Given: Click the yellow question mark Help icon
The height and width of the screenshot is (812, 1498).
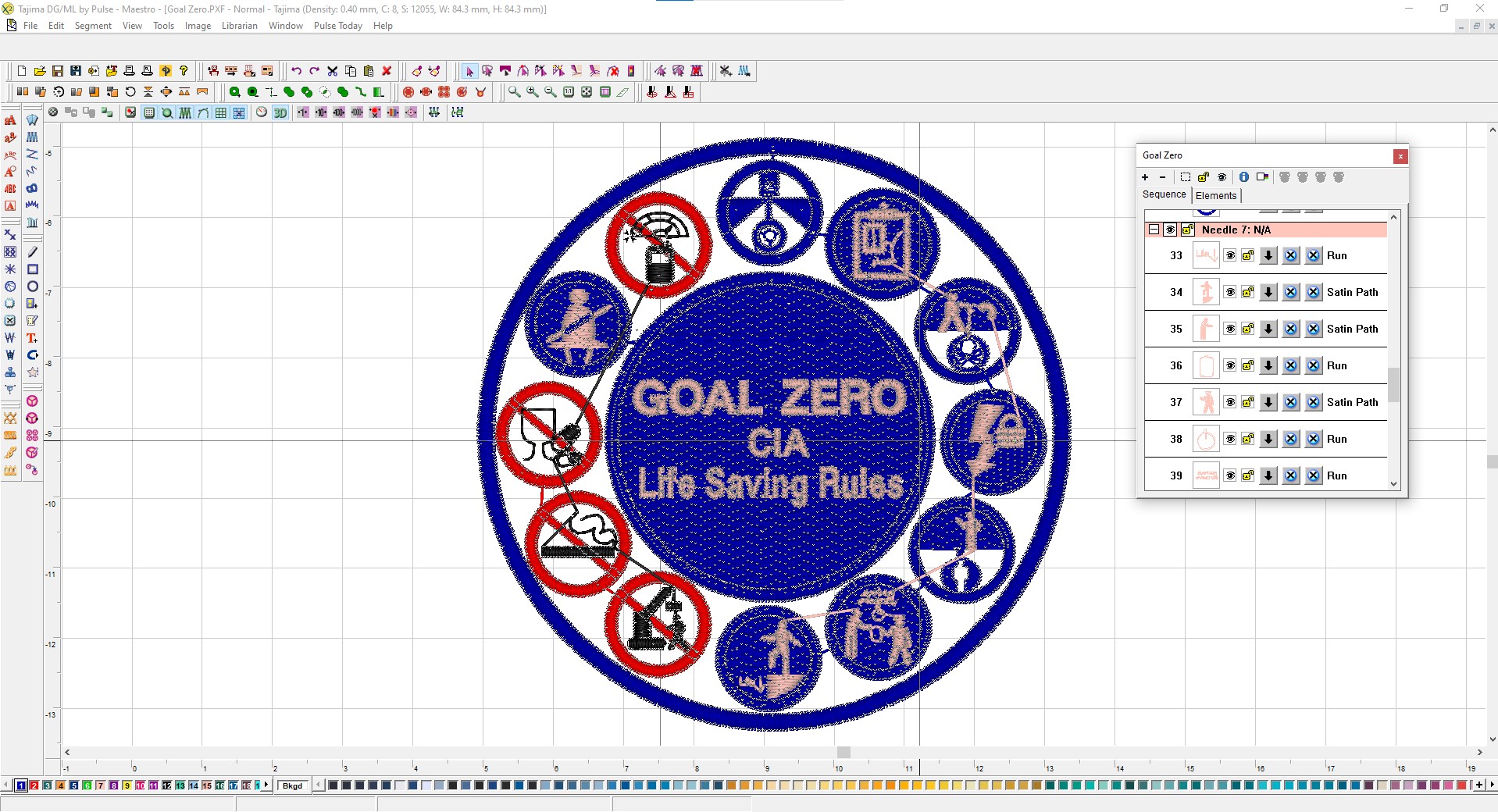Looking at the screenshot, I should coord(184,71).
